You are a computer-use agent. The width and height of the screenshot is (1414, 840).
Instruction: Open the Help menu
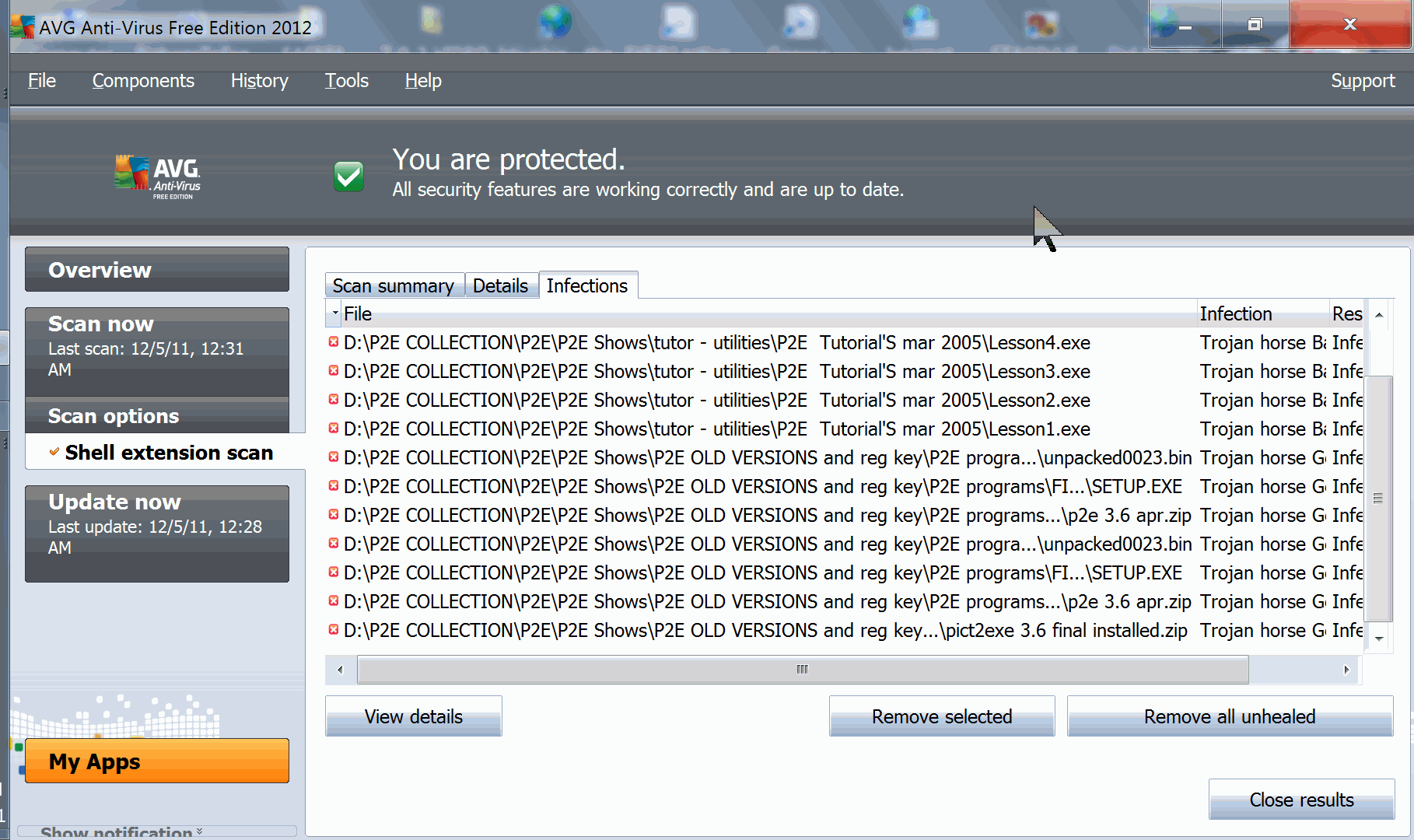pos(423,81)
